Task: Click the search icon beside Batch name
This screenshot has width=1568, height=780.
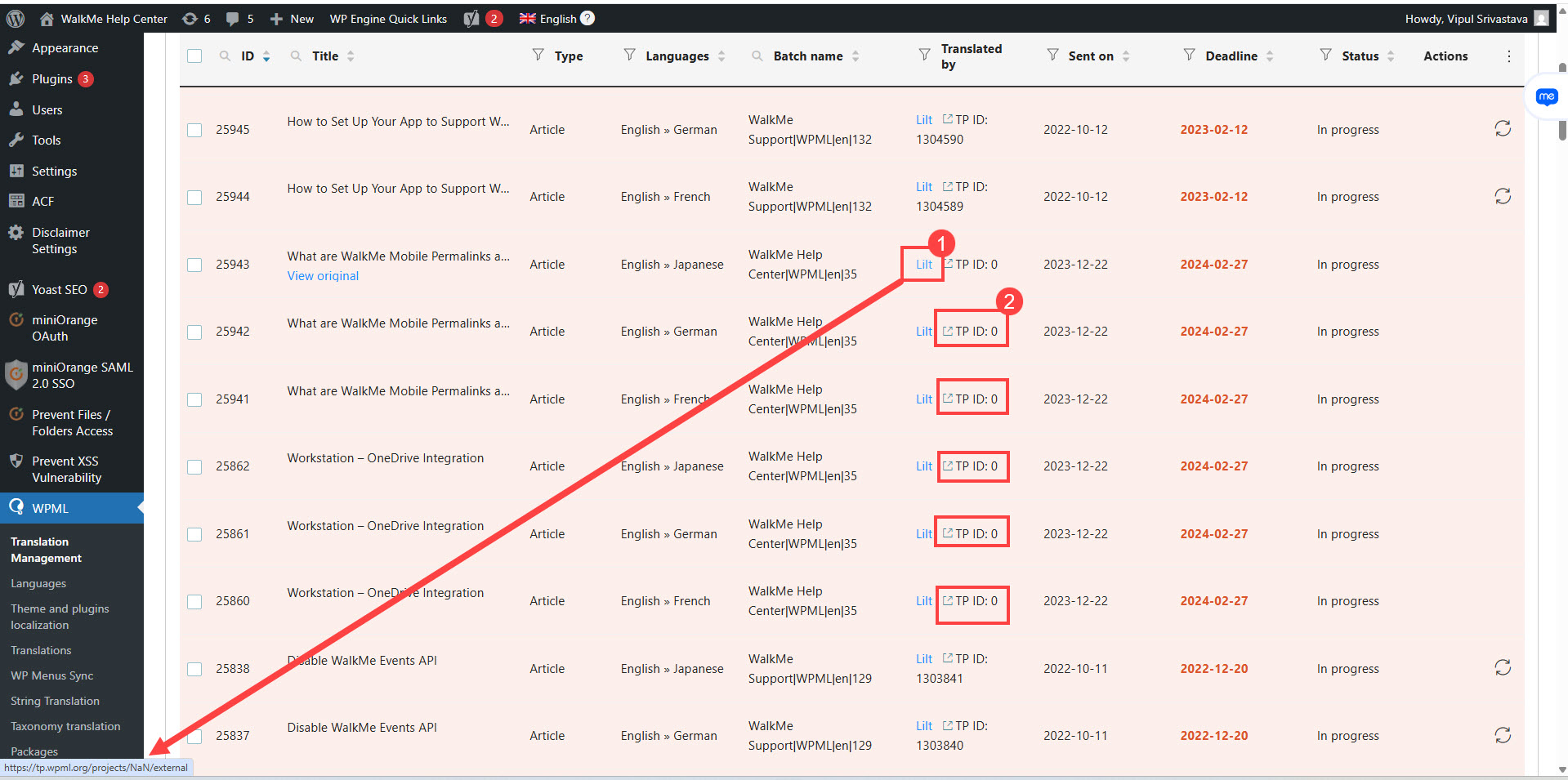Action: (x=757, y=56)
